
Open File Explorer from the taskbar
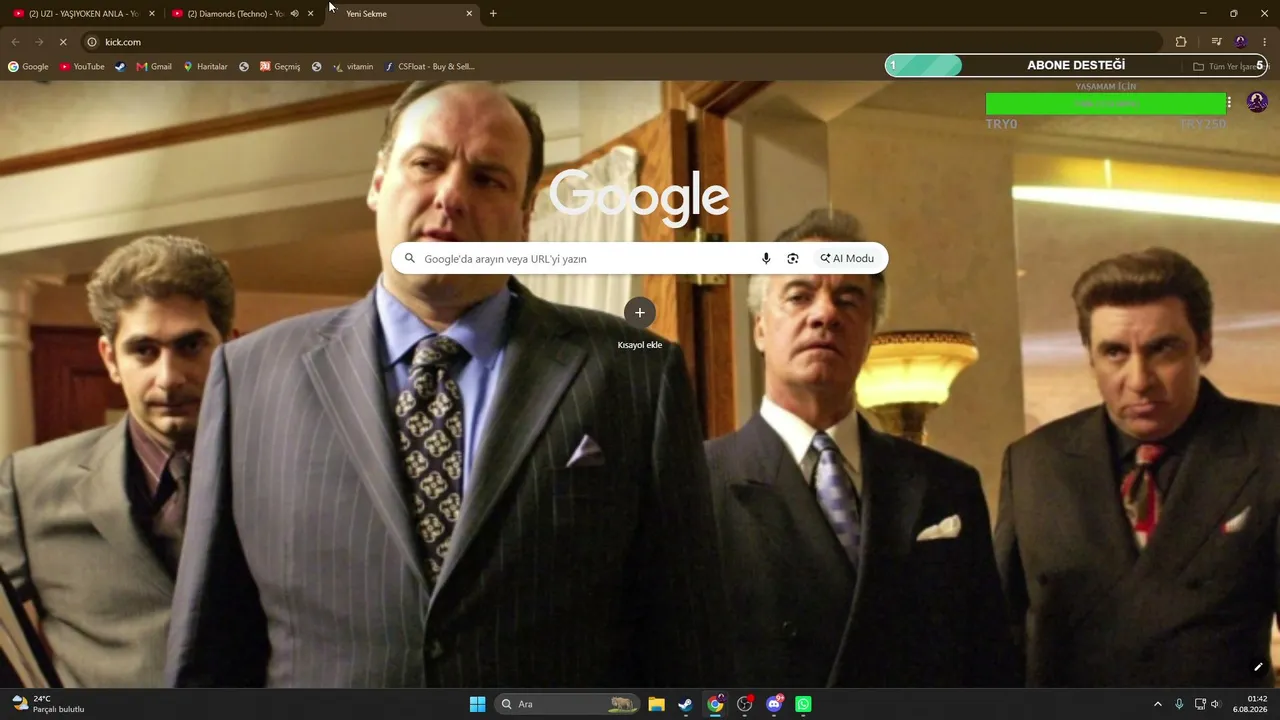coord(656,704)
